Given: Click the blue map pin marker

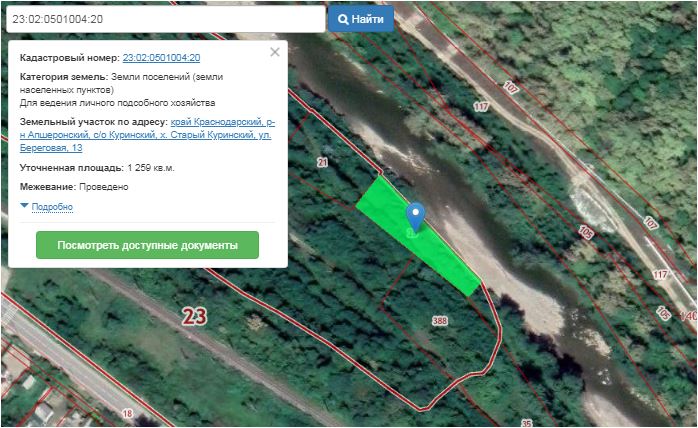Looking at the screenshot, I should coord(415,217).
